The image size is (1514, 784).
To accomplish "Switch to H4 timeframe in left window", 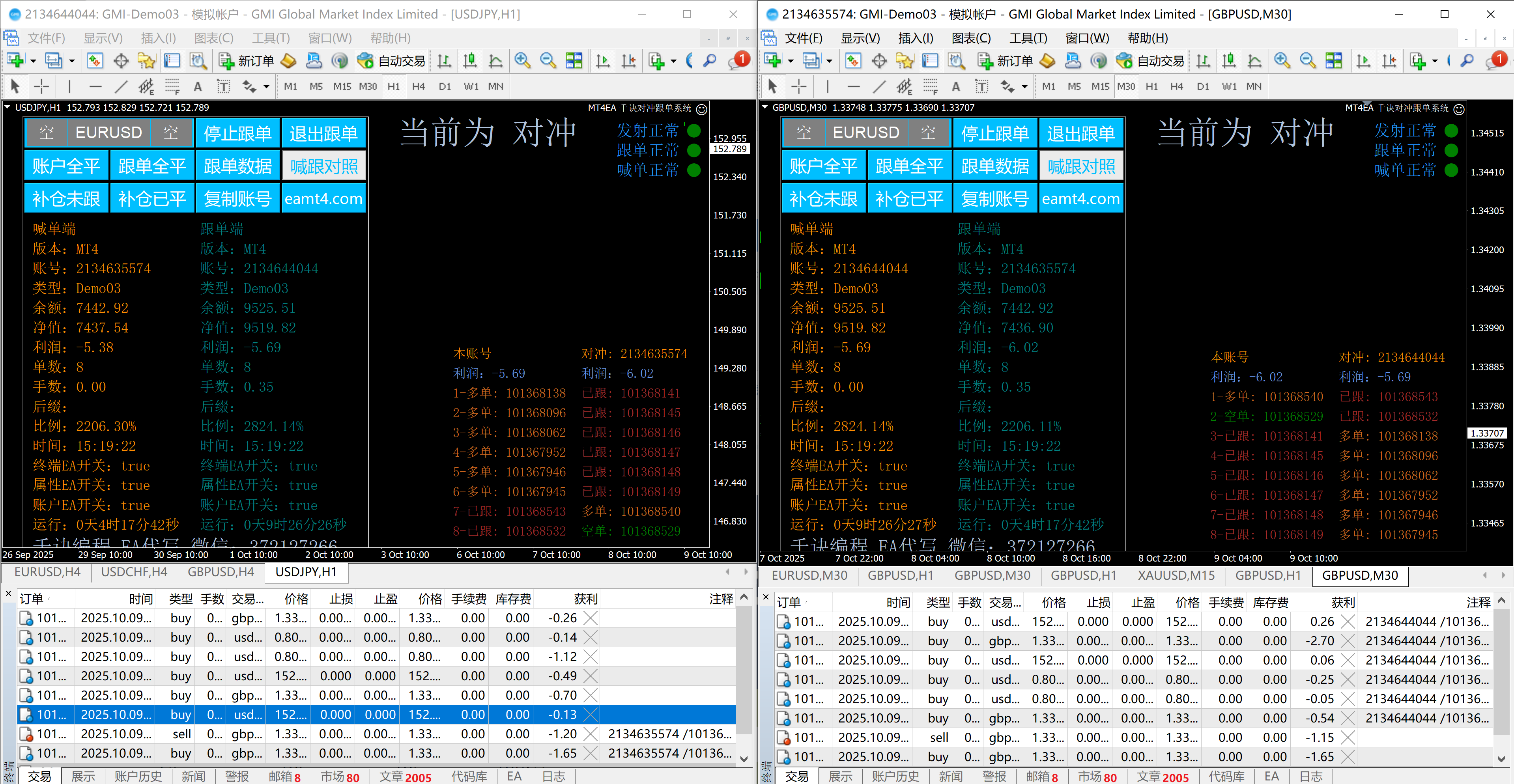I will coord(419,86).
